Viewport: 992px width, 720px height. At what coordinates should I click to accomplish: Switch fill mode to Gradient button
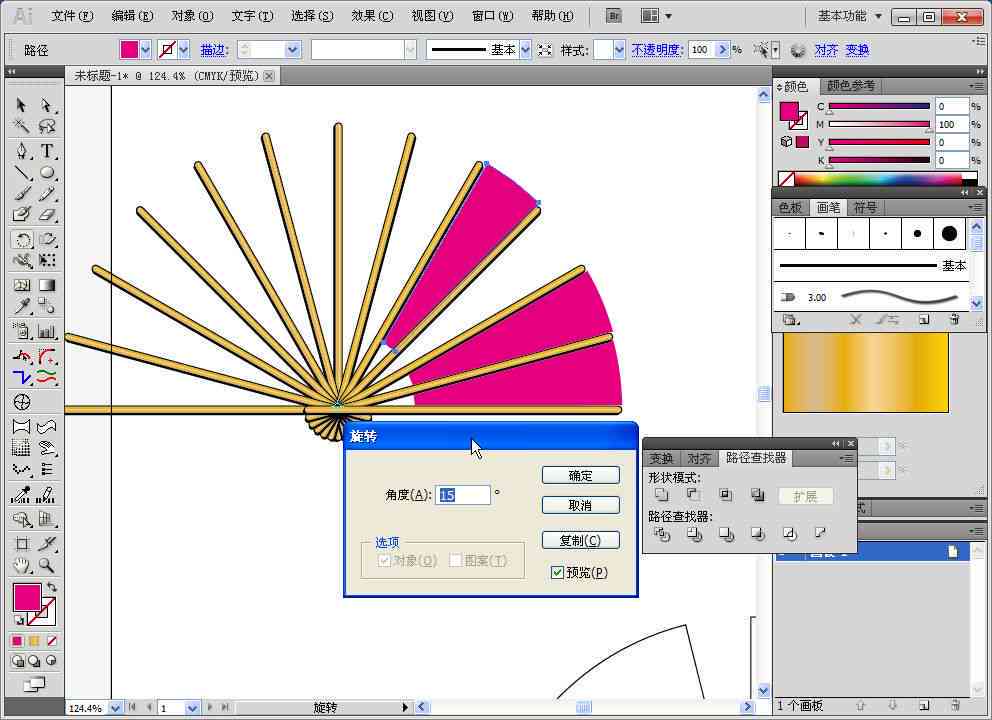click(34, 642)
